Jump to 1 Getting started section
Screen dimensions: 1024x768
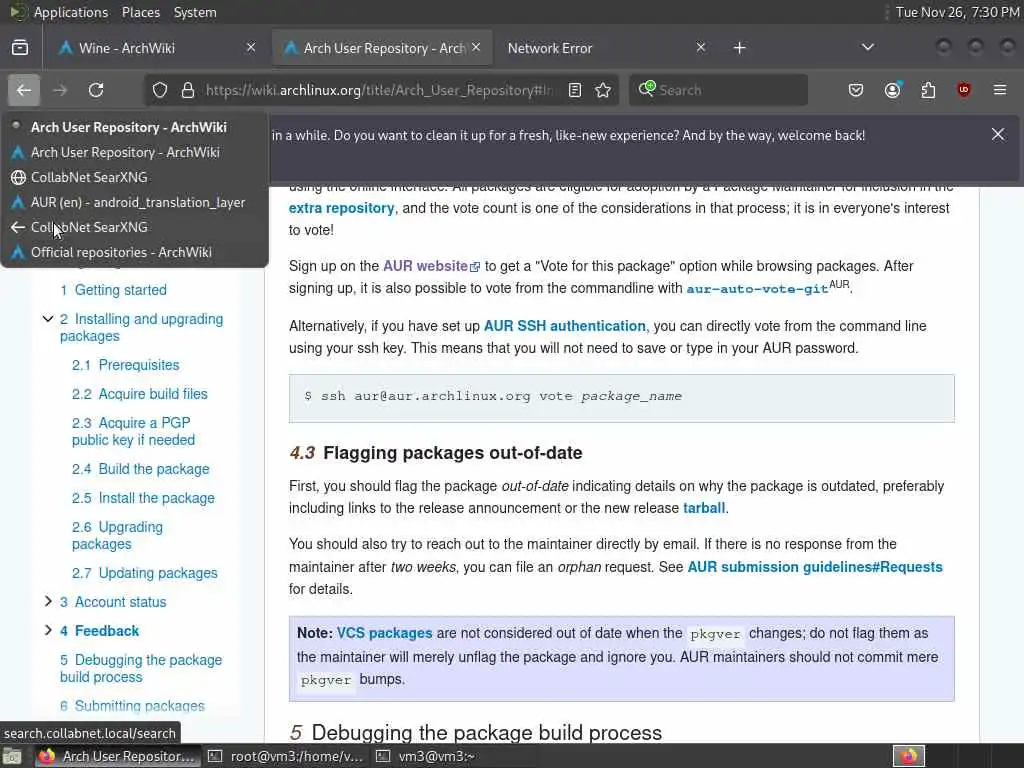[113, 290]
